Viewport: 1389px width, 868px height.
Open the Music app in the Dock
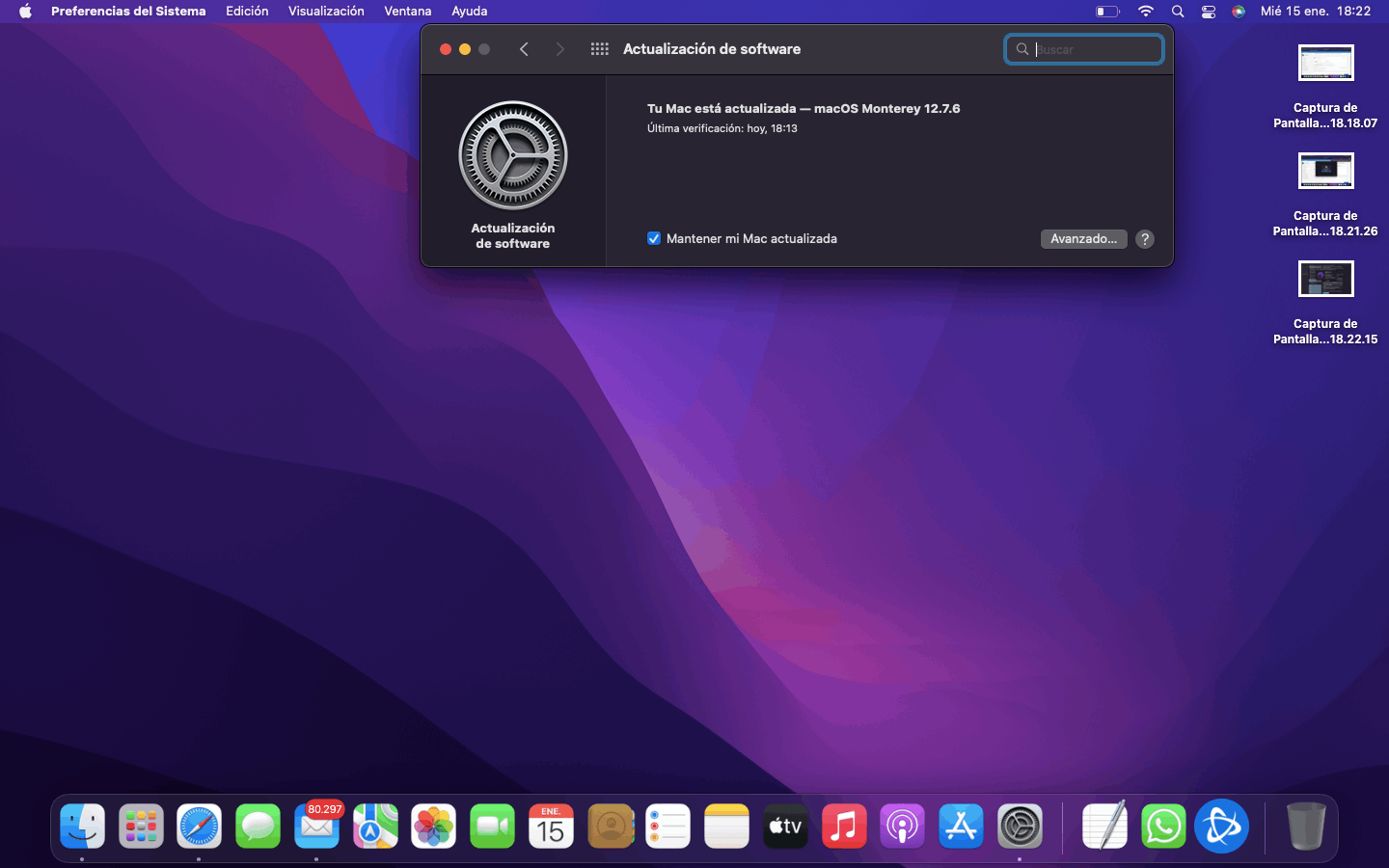[844, 827]
